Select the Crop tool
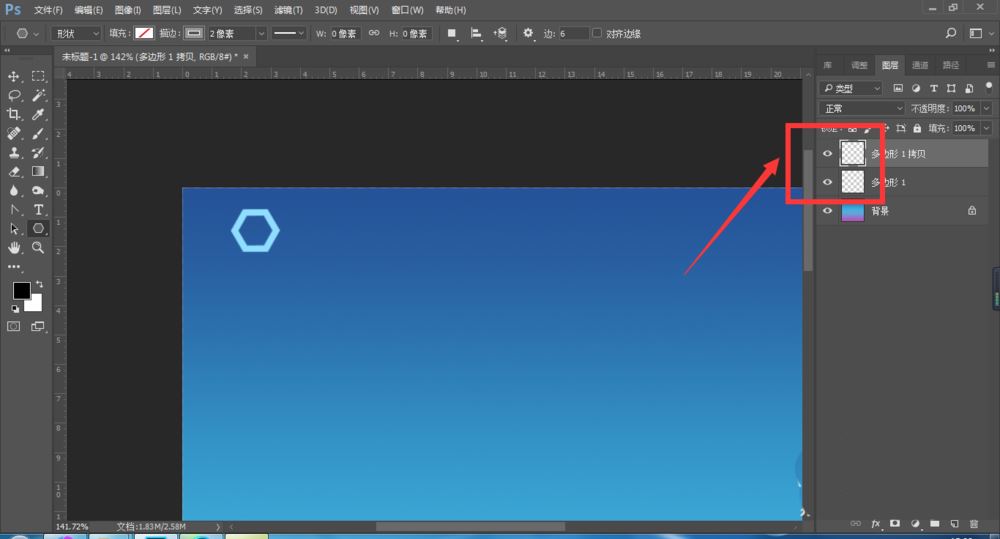1000x539 pixels. [x=13, y=115]
